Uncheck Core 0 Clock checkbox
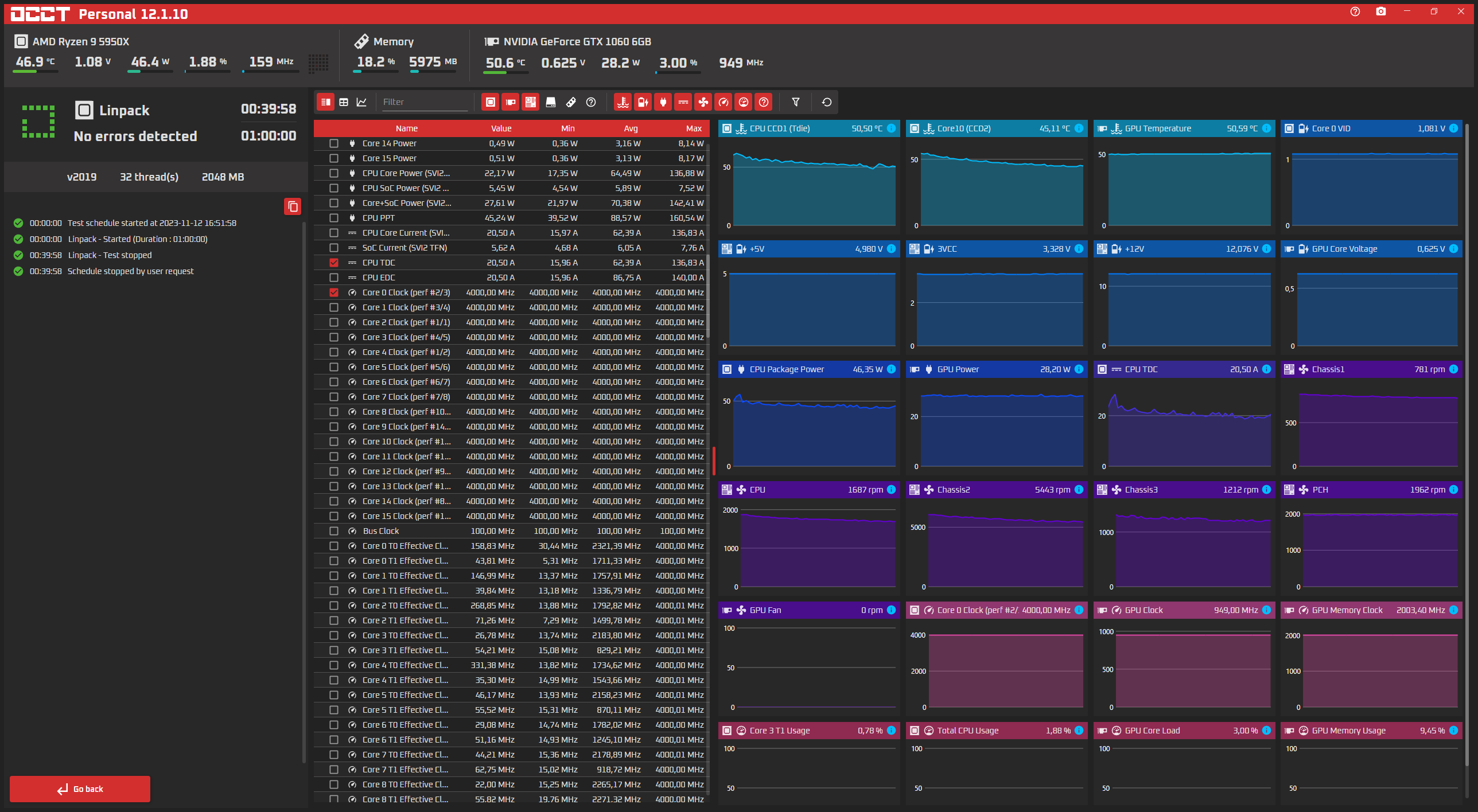Screen dimensions: 1478x812 (x=334, y=292)
